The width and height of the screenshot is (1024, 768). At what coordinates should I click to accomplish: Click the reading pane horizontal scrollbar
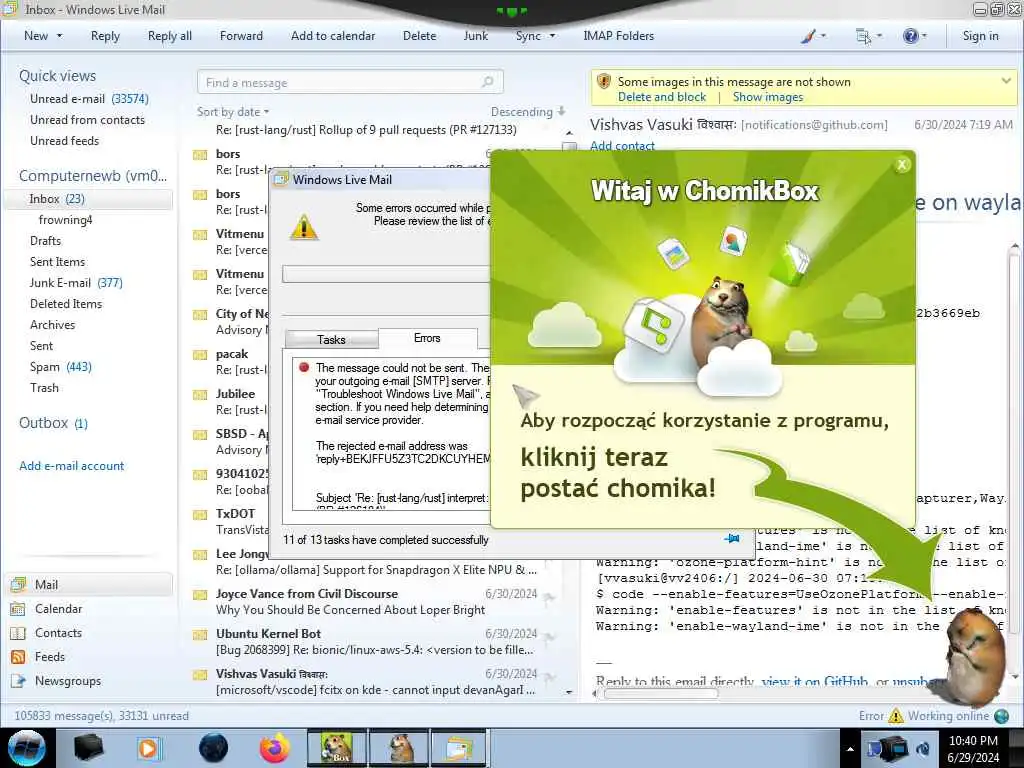pyautogui.click(x=661, y=694)
